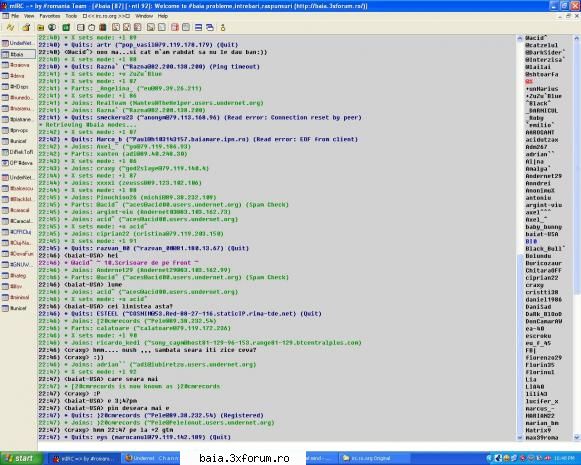Click the Connect lightning bolt toolbar icon
Viewport: 581px width, 465px height.
click(x=10, y=27)
